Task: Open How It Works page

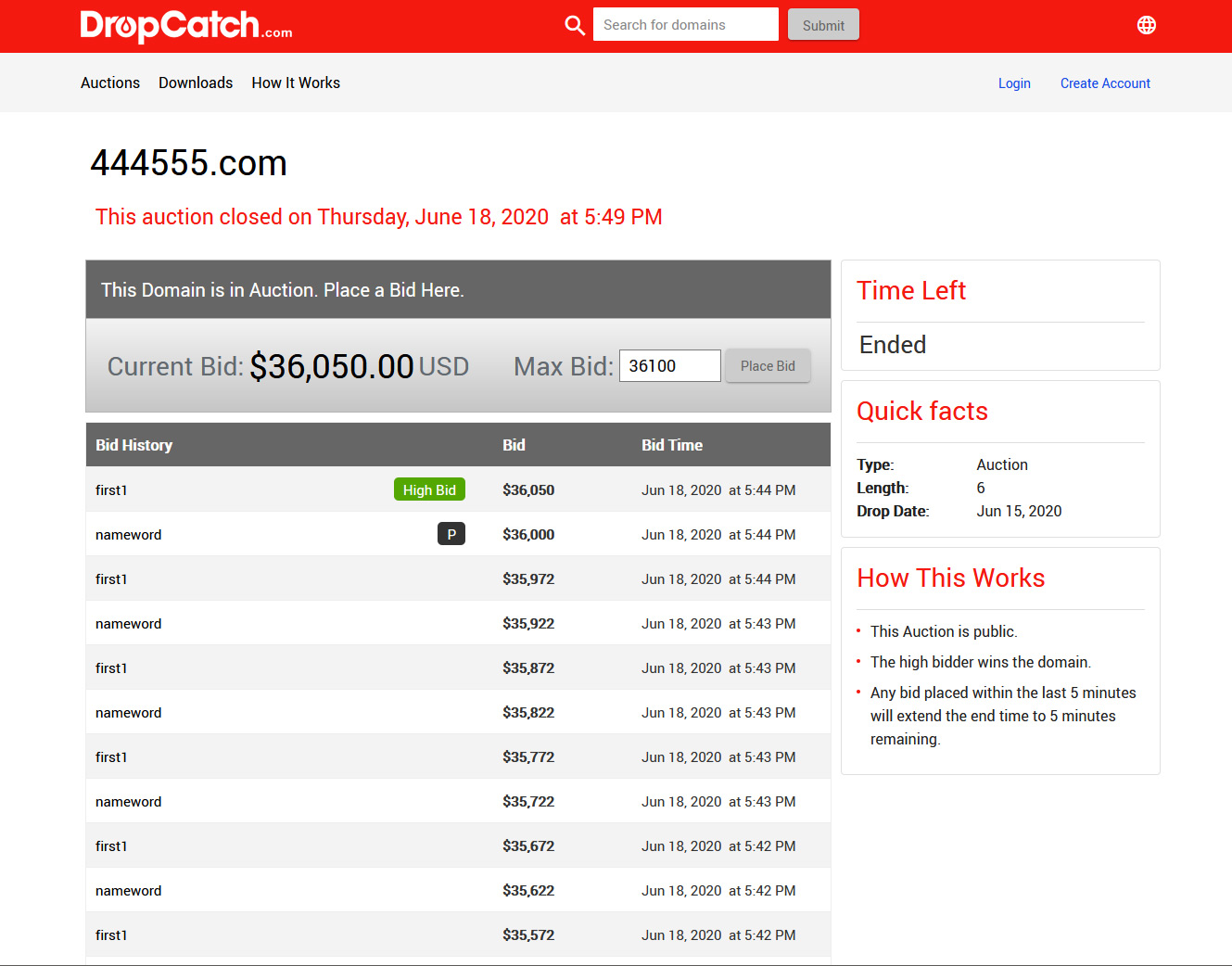Action: [296, 83]
